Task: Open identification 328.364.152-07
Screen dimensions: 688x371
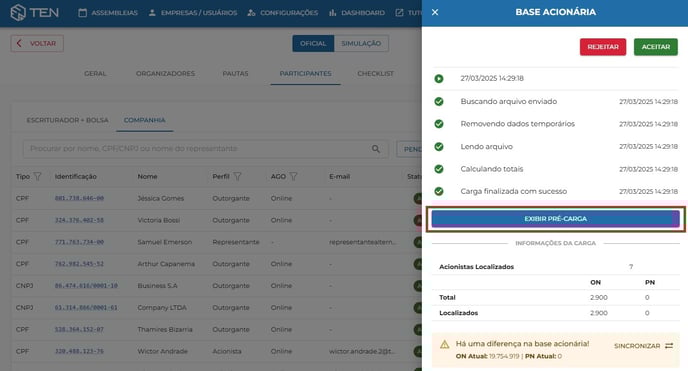Action: pos(79,329)
